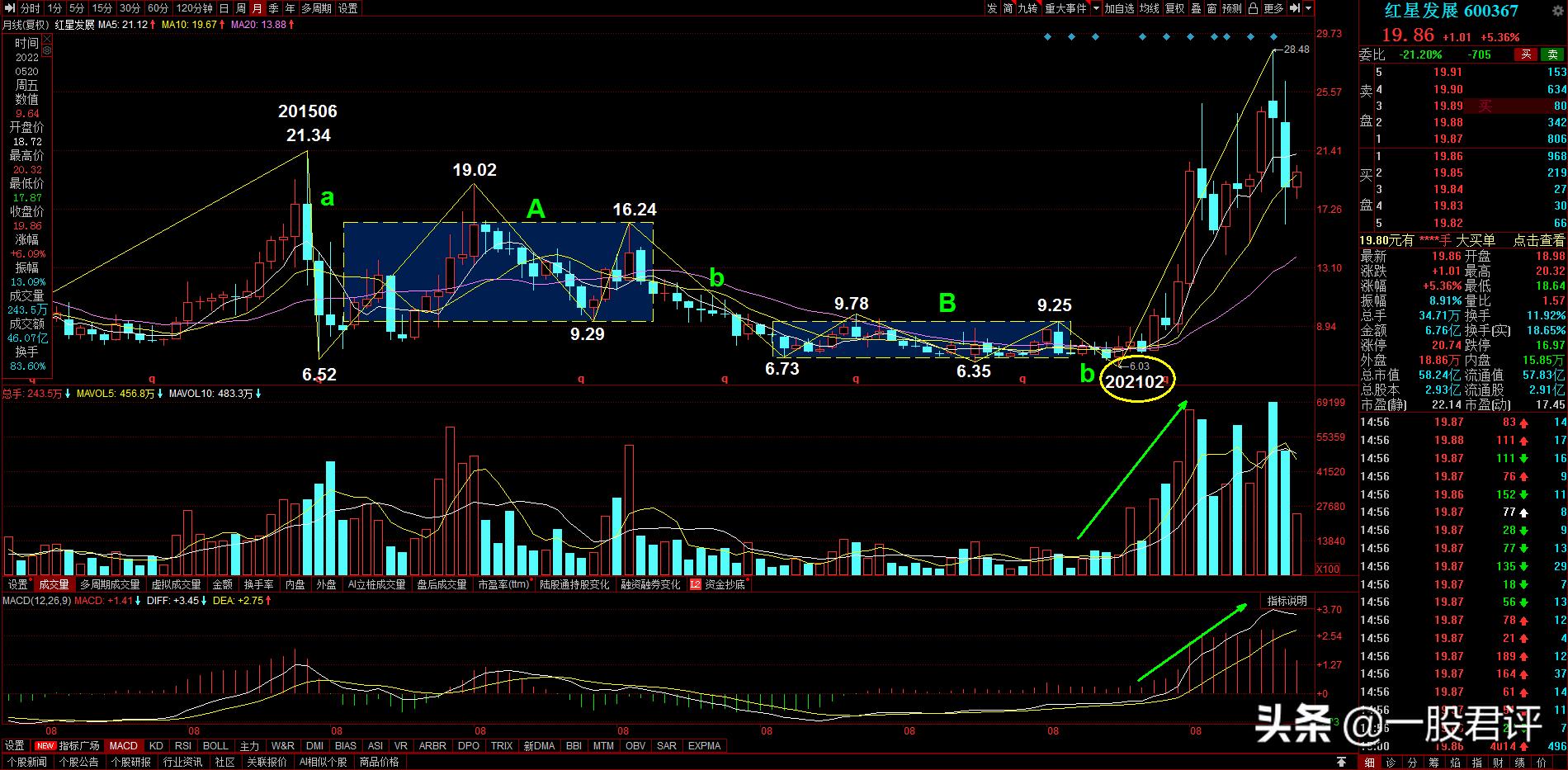Switch to the 市盈率(ttm) tab
1568x770 pixels.
point(503,584)
